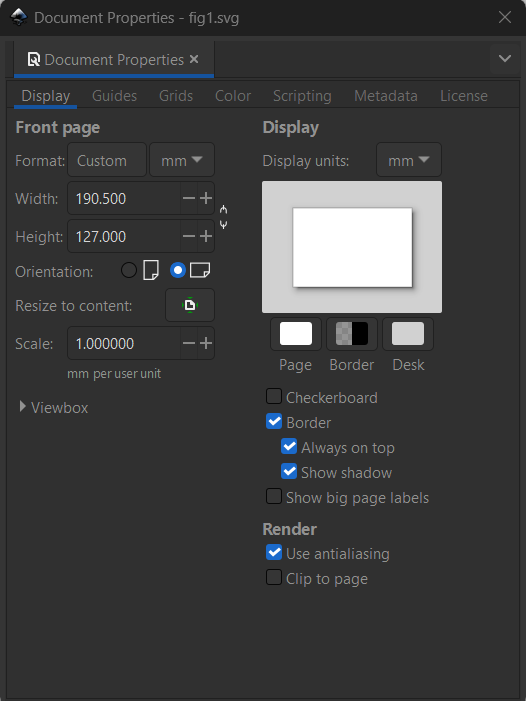Click the 'Render' heading
Image resolution: width=526 pixels, height=701 pixels.
click(x=290, y=529)
